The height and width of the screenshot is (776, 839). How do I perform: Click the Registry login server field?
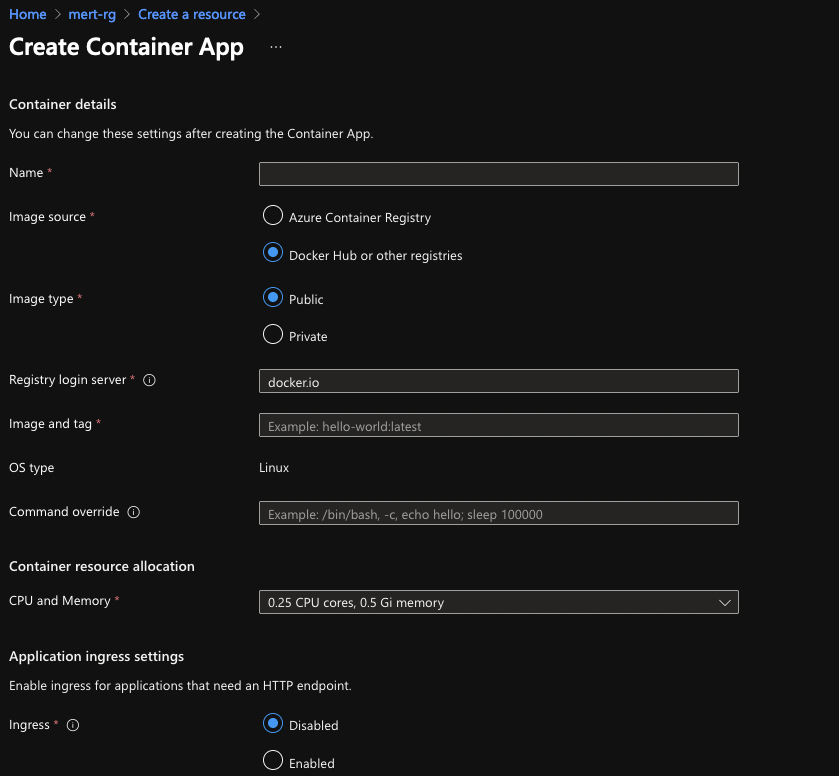(499, 381)
